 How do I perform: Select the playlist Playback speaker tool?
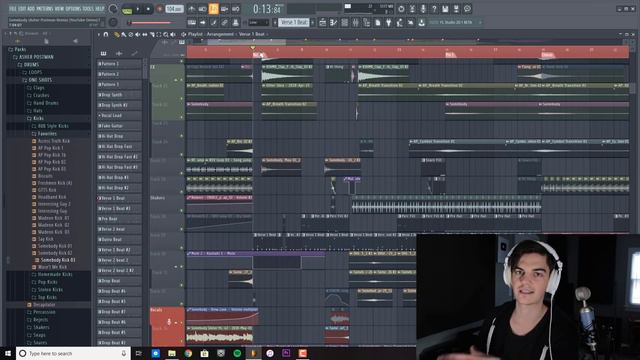pyautogui.click(x=173, y=35)
